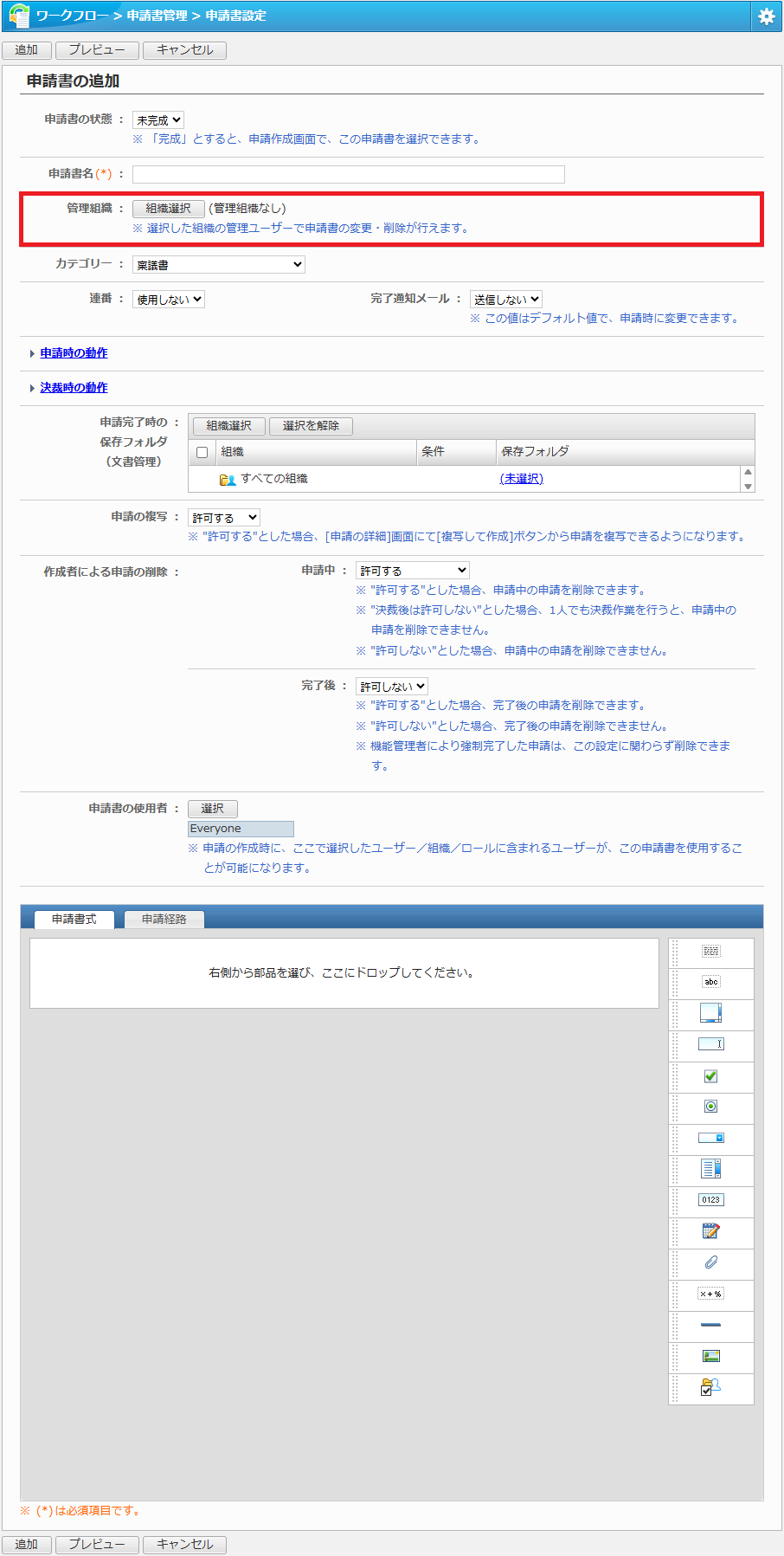
Task: Open the カテゴリー dropdown showing 稟議書
Action: [x=219, y=265]
